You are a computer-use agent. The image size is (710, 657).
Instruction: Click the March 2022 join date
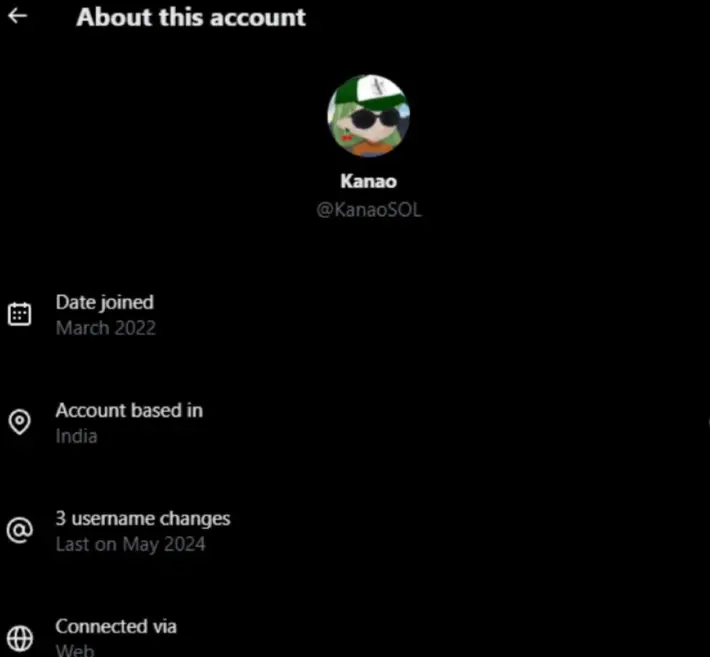pos(106,328)
